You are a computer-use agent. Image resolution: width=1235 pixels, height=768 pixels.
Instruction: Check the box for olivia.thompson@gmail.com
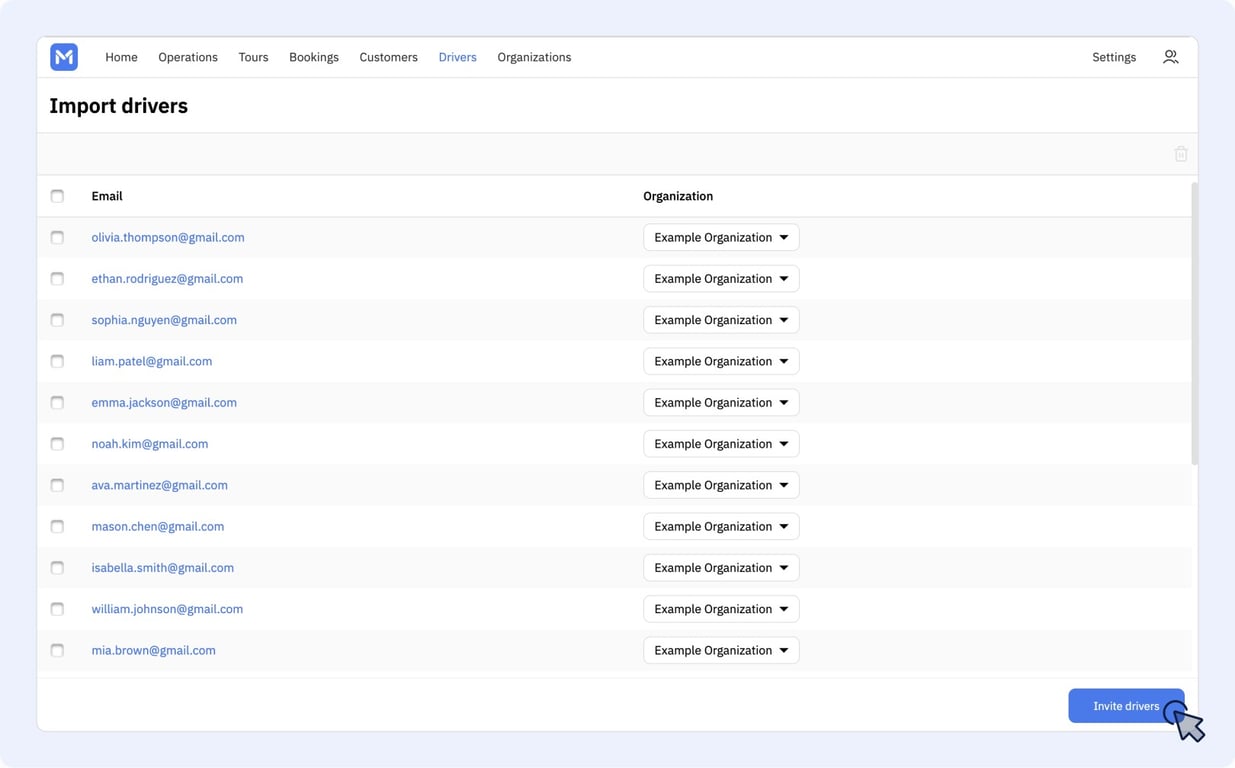pyautogui.click(x=57, y=238)
